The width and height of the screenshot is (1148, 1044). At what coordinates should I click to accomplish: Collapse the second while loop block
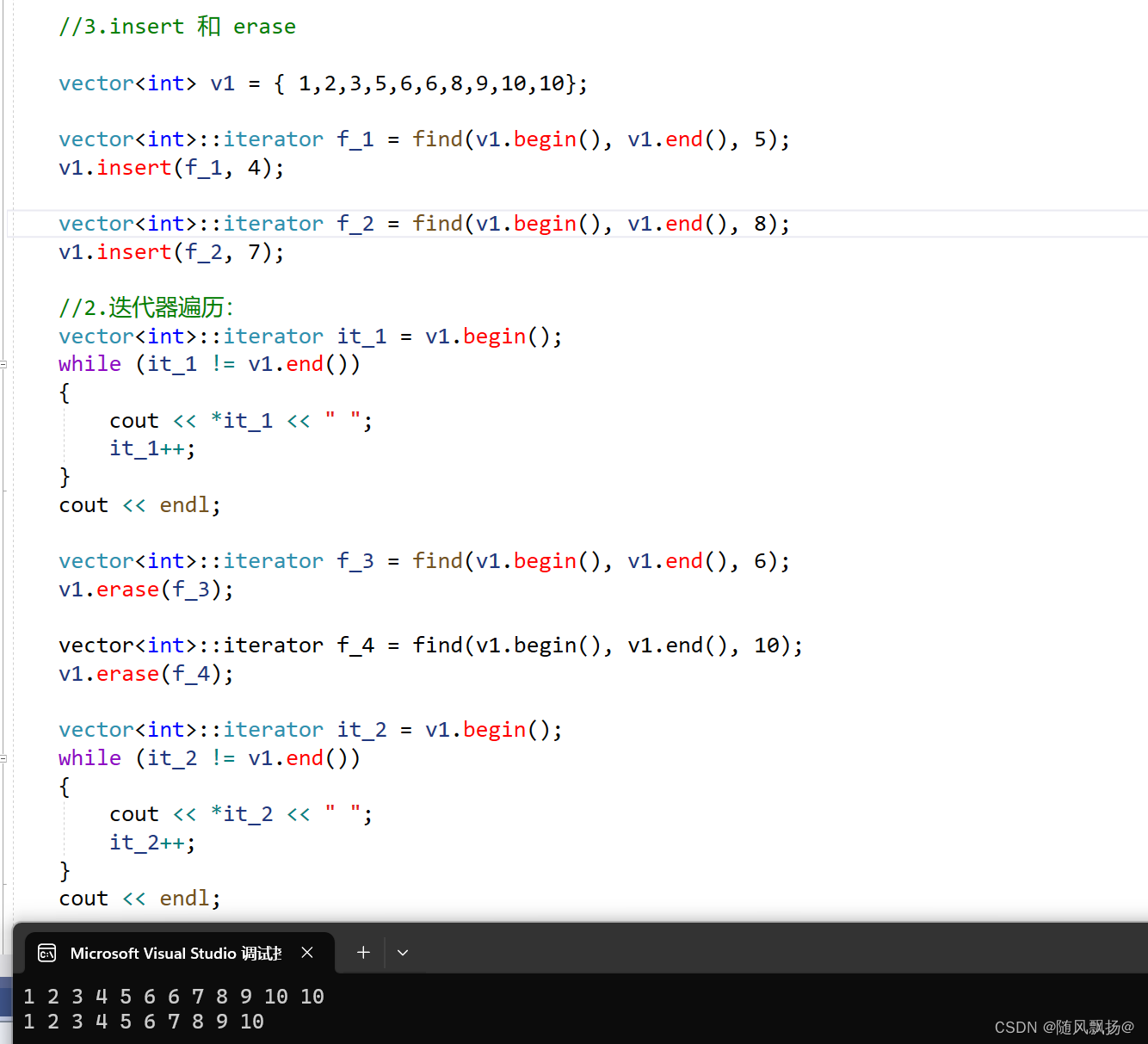click(3, 758)
